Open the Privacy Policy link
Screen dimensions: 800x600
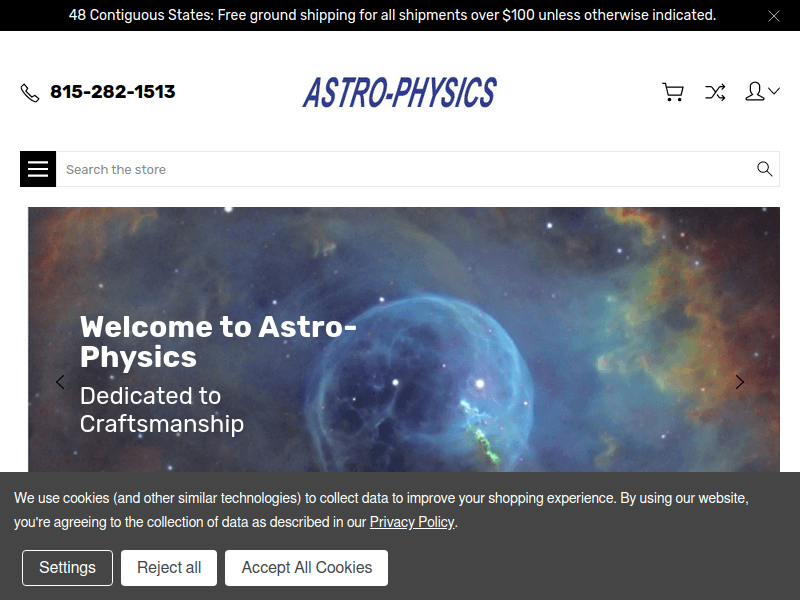(x=412, y=521)
